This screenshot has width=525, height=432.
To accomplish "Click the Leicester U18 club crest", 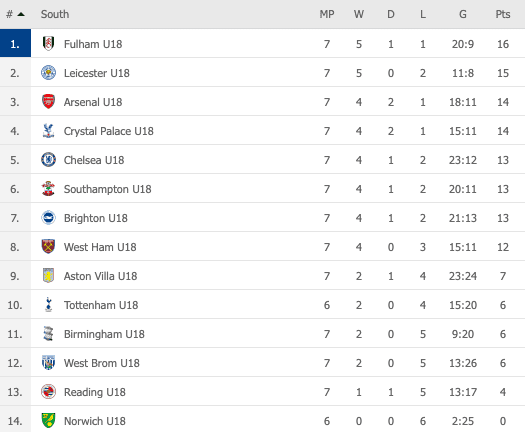I will click(48, 73).
